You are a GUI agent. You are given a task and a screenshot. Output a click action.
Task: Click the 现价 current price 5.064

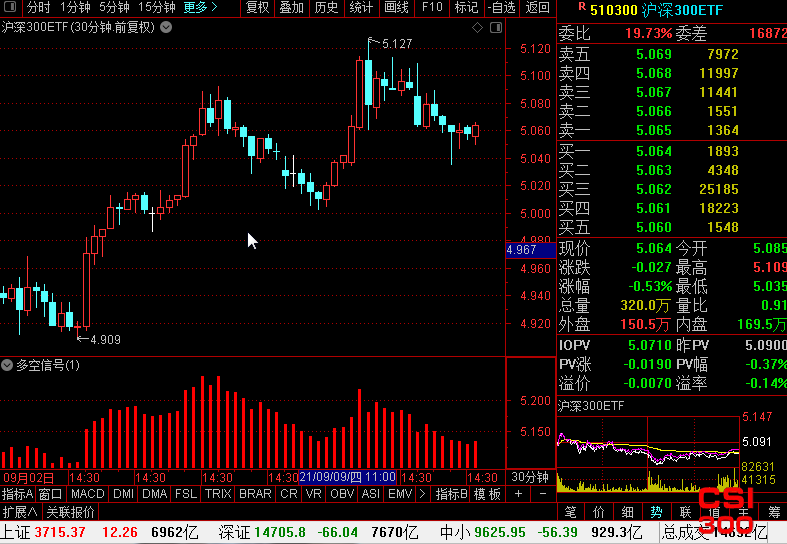point(653,248)
